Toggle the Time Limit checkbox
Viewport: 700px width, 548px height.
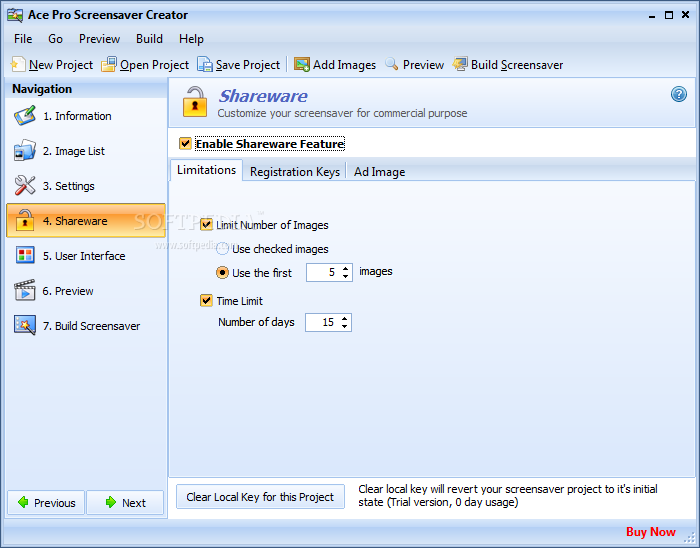(206, 300)
